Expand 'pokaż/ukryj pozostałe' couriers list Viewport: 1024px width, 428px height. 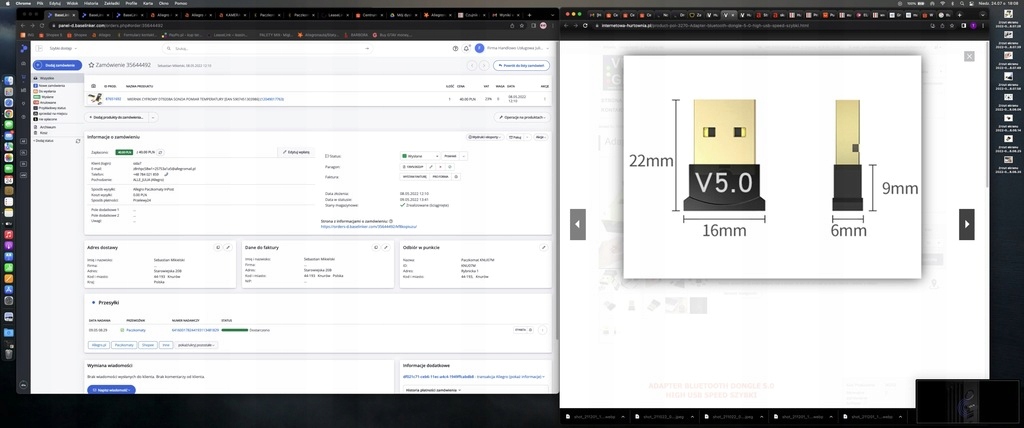(196, 344)
